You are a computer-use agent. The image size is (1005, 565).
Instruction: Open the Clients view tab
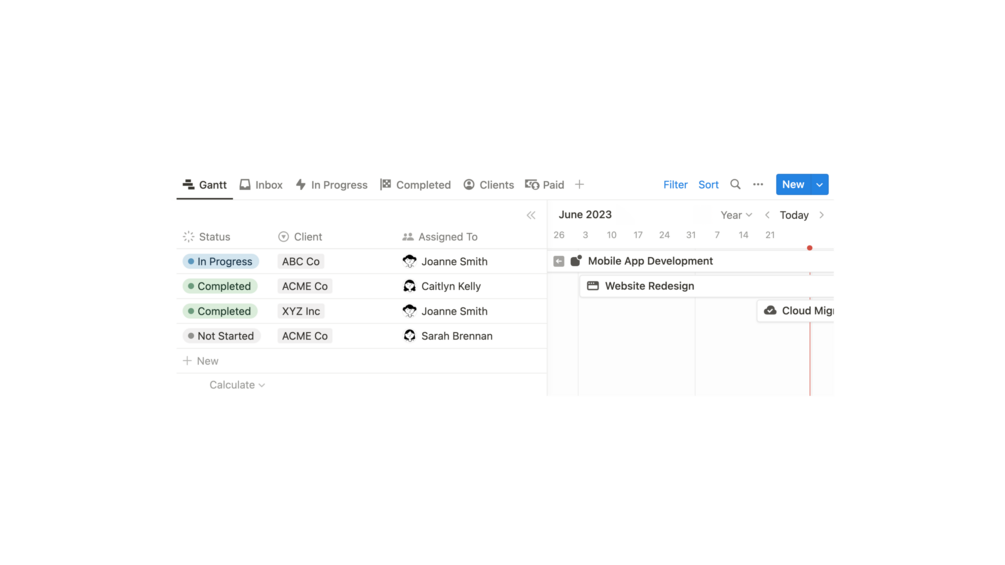[488, 184]
